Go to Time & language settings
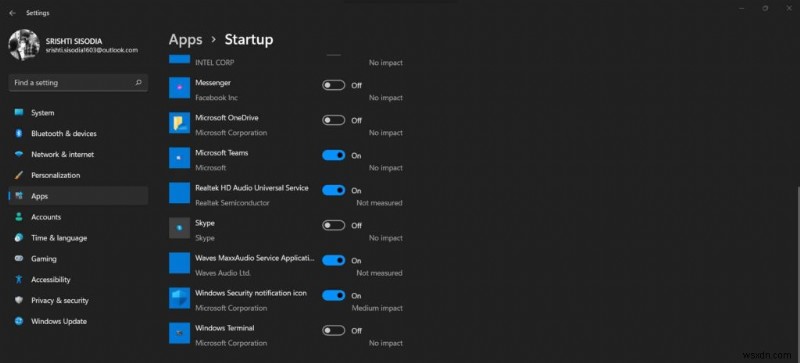 coord(78,238)
